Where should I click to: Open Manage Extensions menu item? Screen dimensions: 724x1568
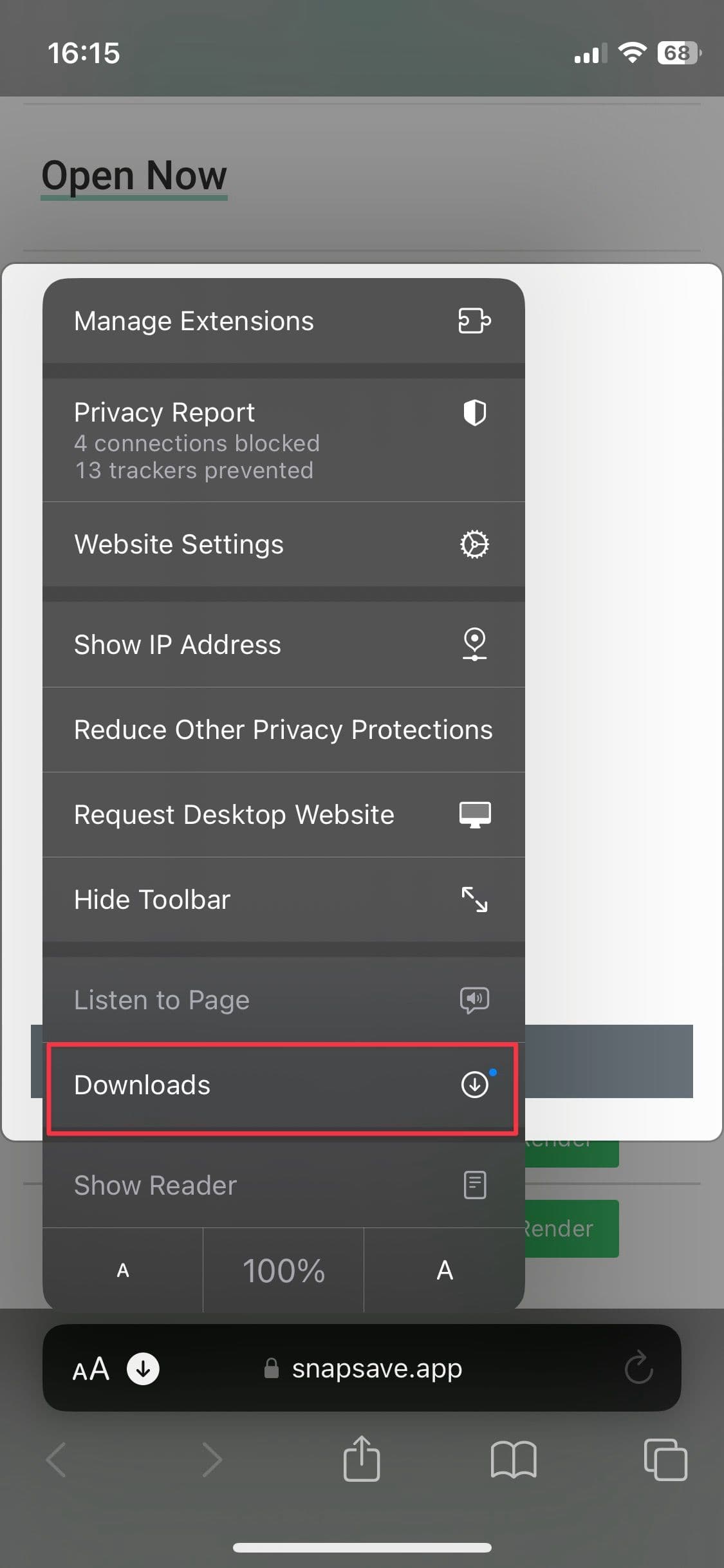(283, 321)
